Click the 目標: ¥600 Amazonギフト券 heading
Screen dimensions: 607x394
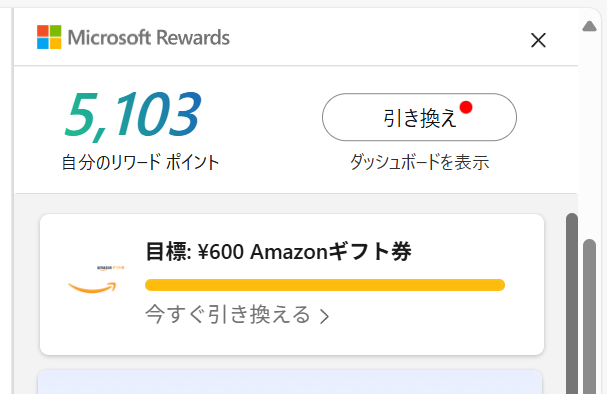click(278, 252)
